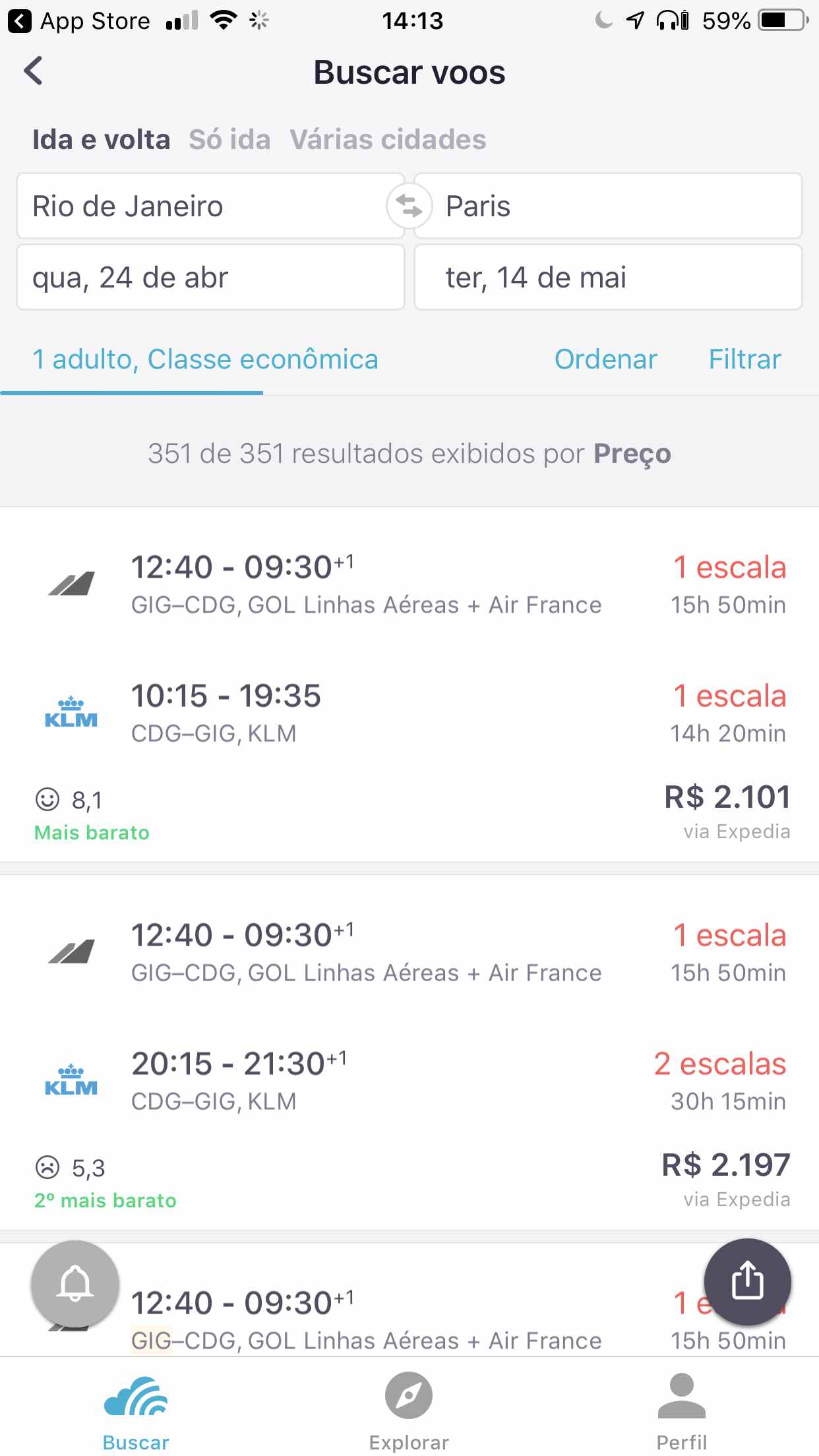Select the Várias cidades trip type
Viewport: 819px width, 1456px height.
point(388,140)
